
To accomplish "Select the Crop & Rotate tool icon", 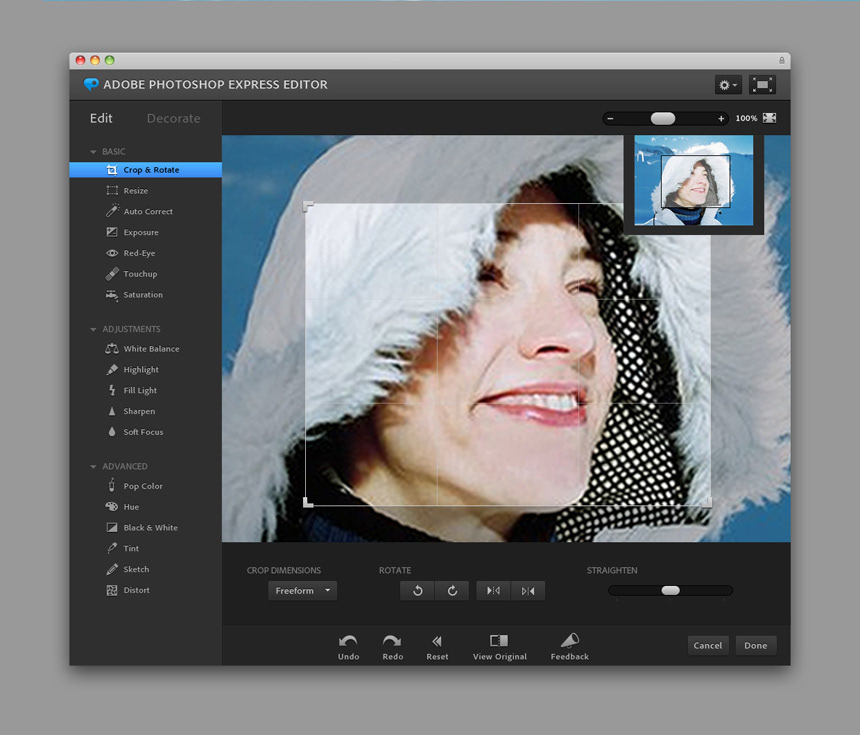I will pos(112,170).
